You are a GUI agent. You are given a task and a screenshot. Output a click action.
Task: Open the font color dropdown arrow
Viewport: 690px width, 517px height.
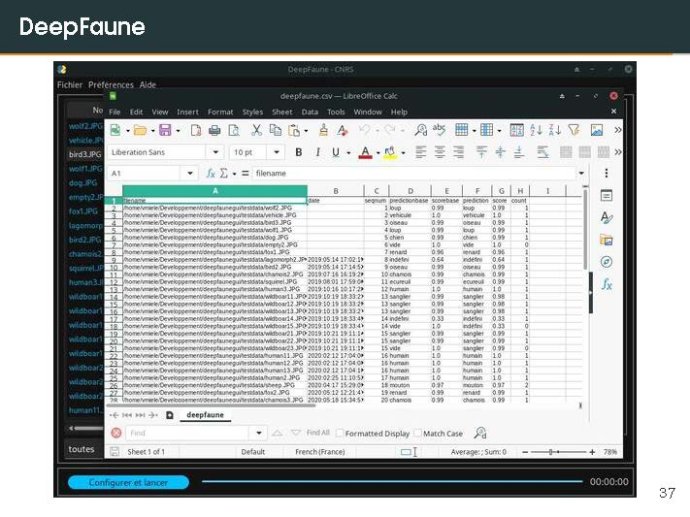point(378,153)
